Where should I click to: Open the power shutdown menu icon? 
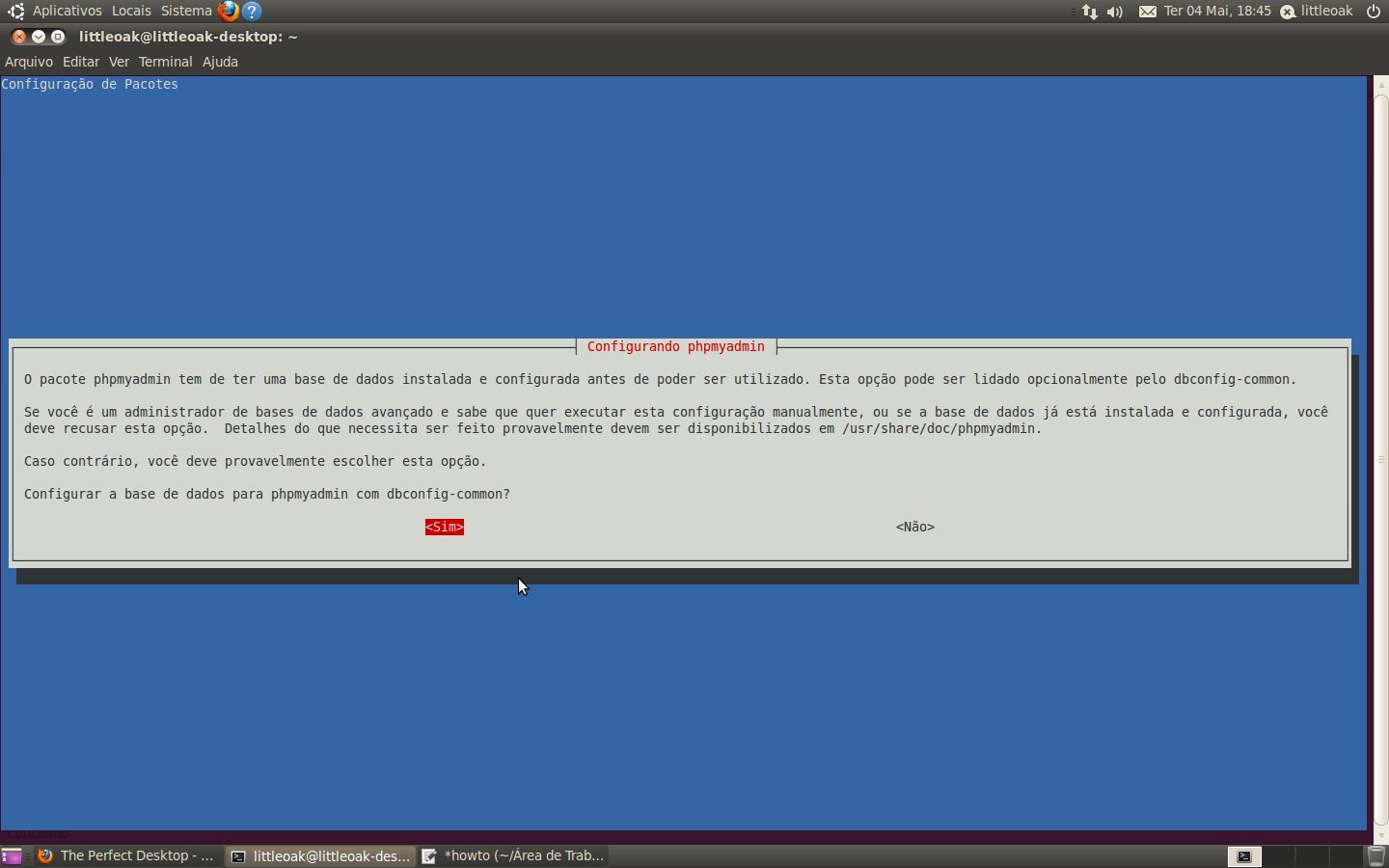pyautogui.click(x=1374, y=12)
